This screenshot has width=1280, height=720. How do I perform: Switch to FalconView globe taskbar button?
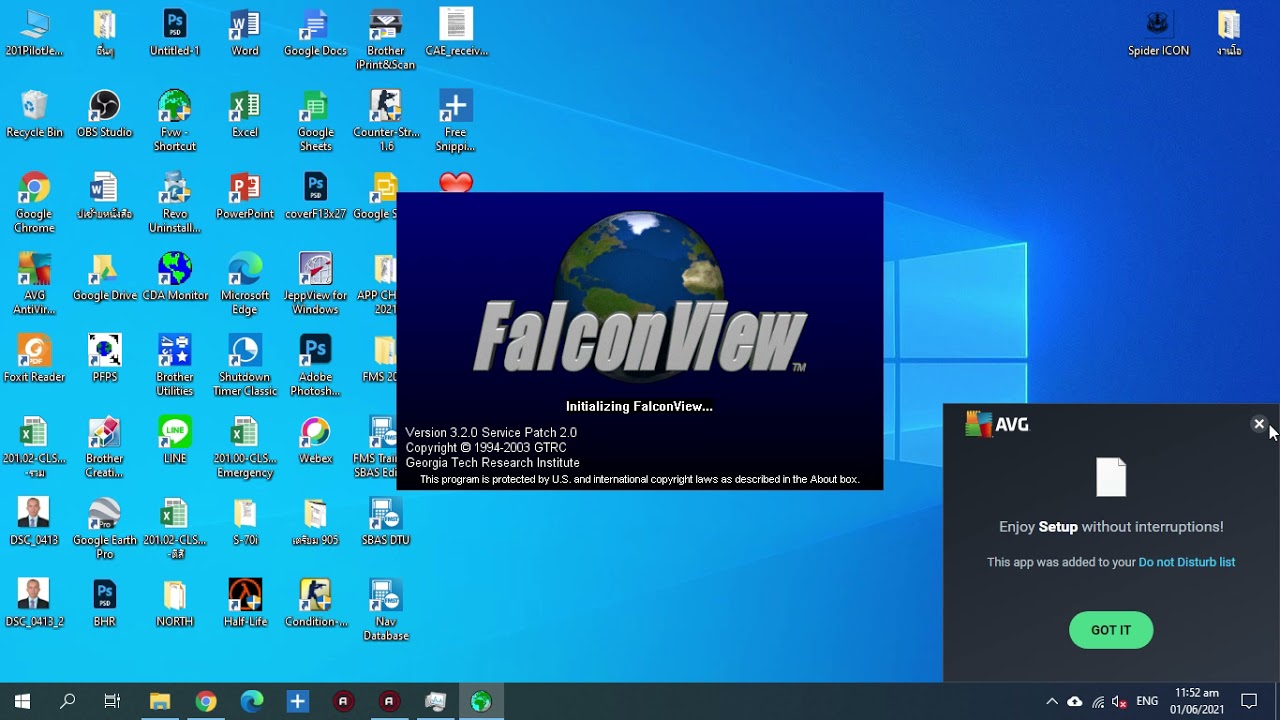481,701
